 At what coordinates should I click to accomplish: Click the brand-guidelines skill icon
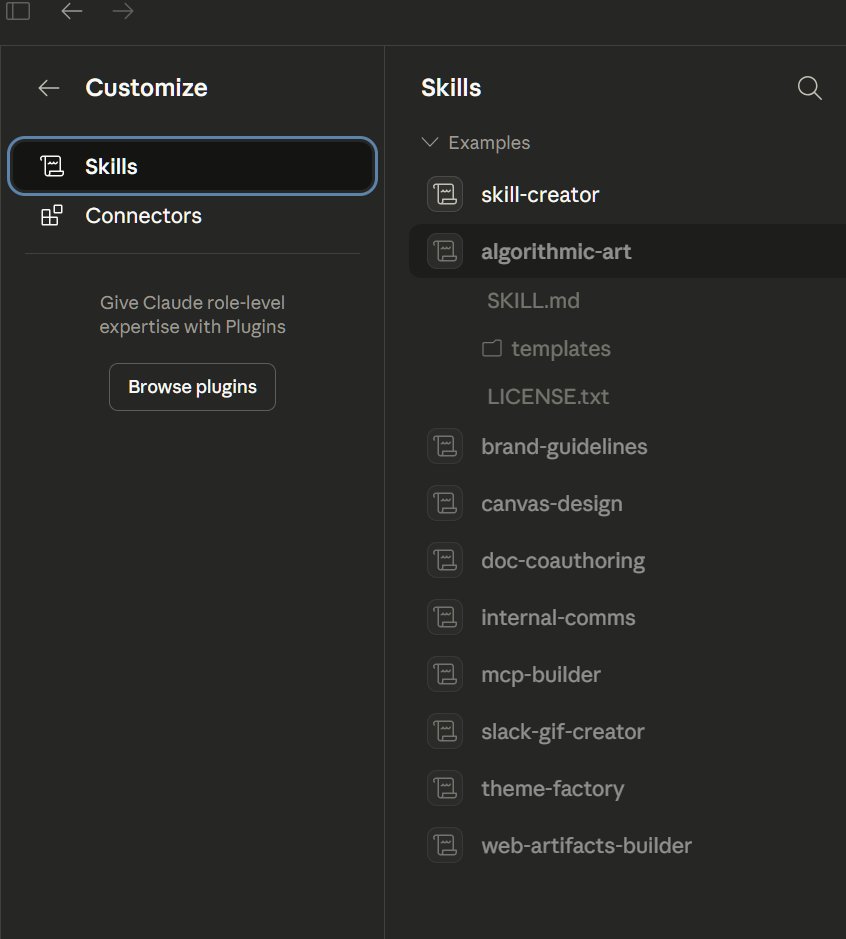[444, 446]
